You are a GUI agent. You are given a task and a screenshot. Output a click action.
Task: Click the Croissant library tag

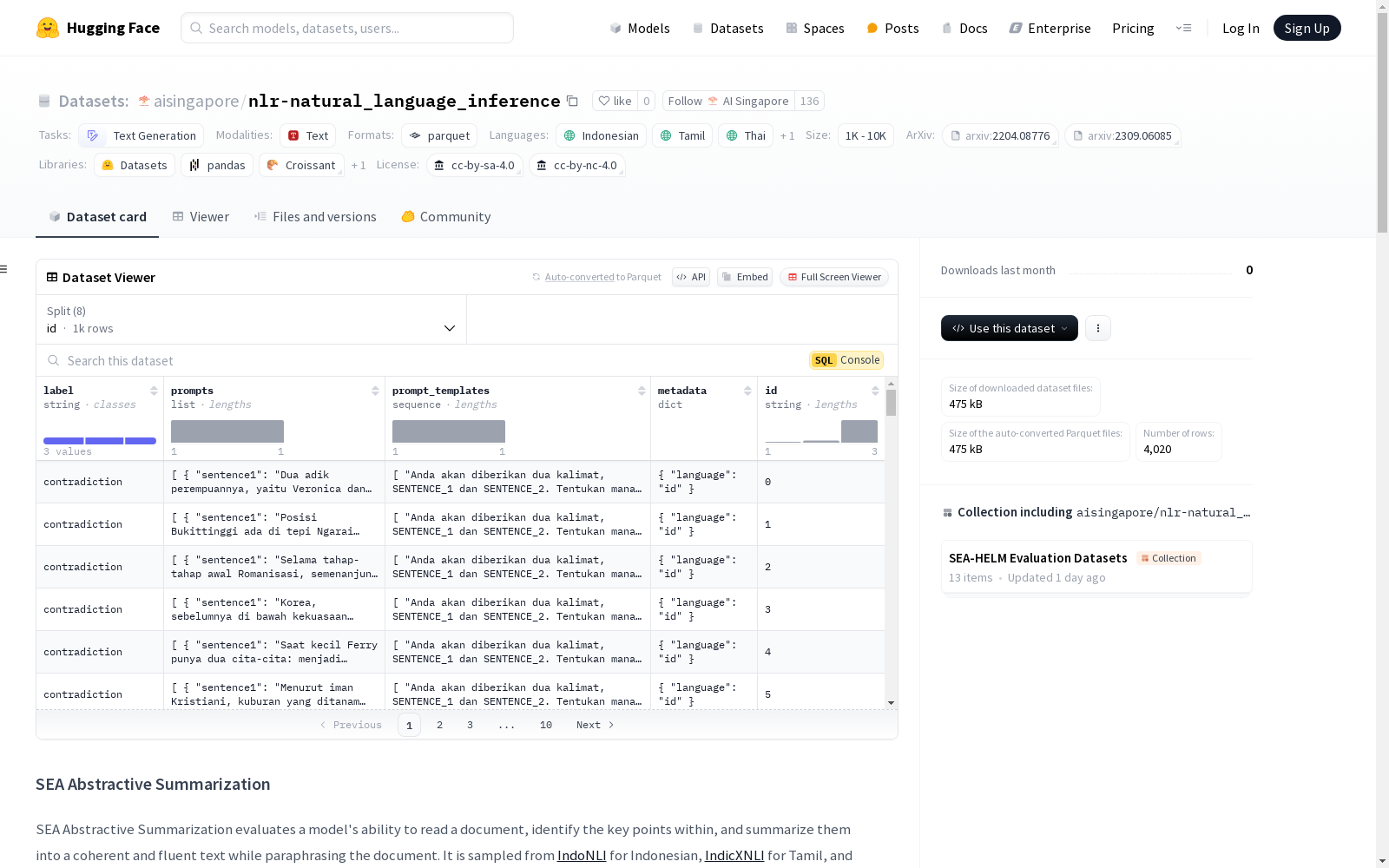pyautogui.click(x=301, y=165)
